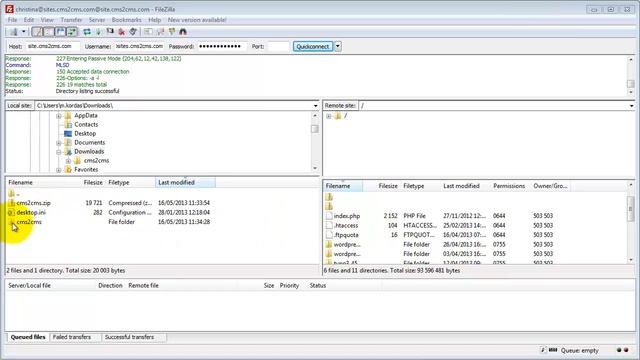
Task: Open the Bookmarks menu
Action: (127, 20)
